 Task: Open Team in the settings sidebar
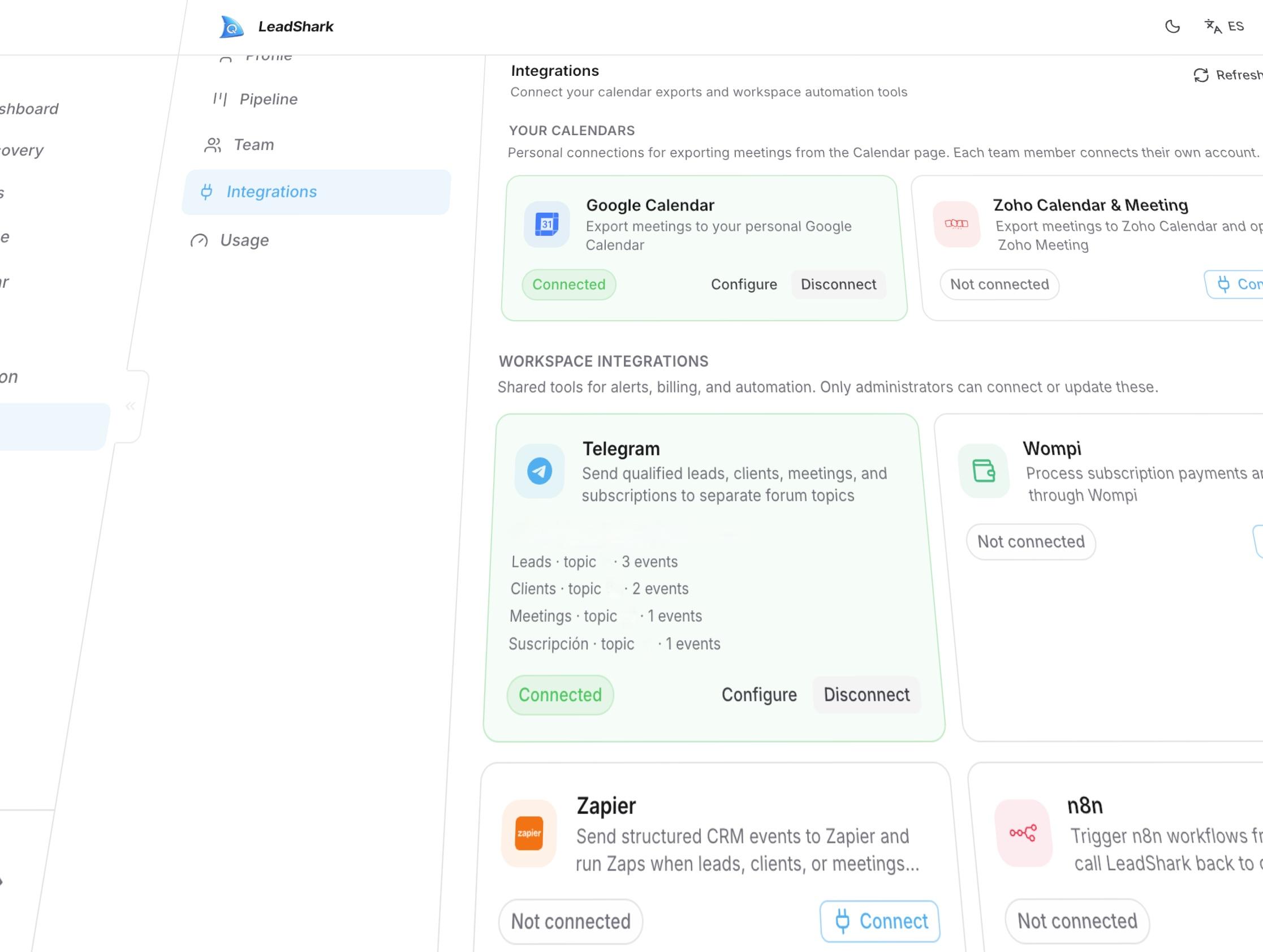239,145
